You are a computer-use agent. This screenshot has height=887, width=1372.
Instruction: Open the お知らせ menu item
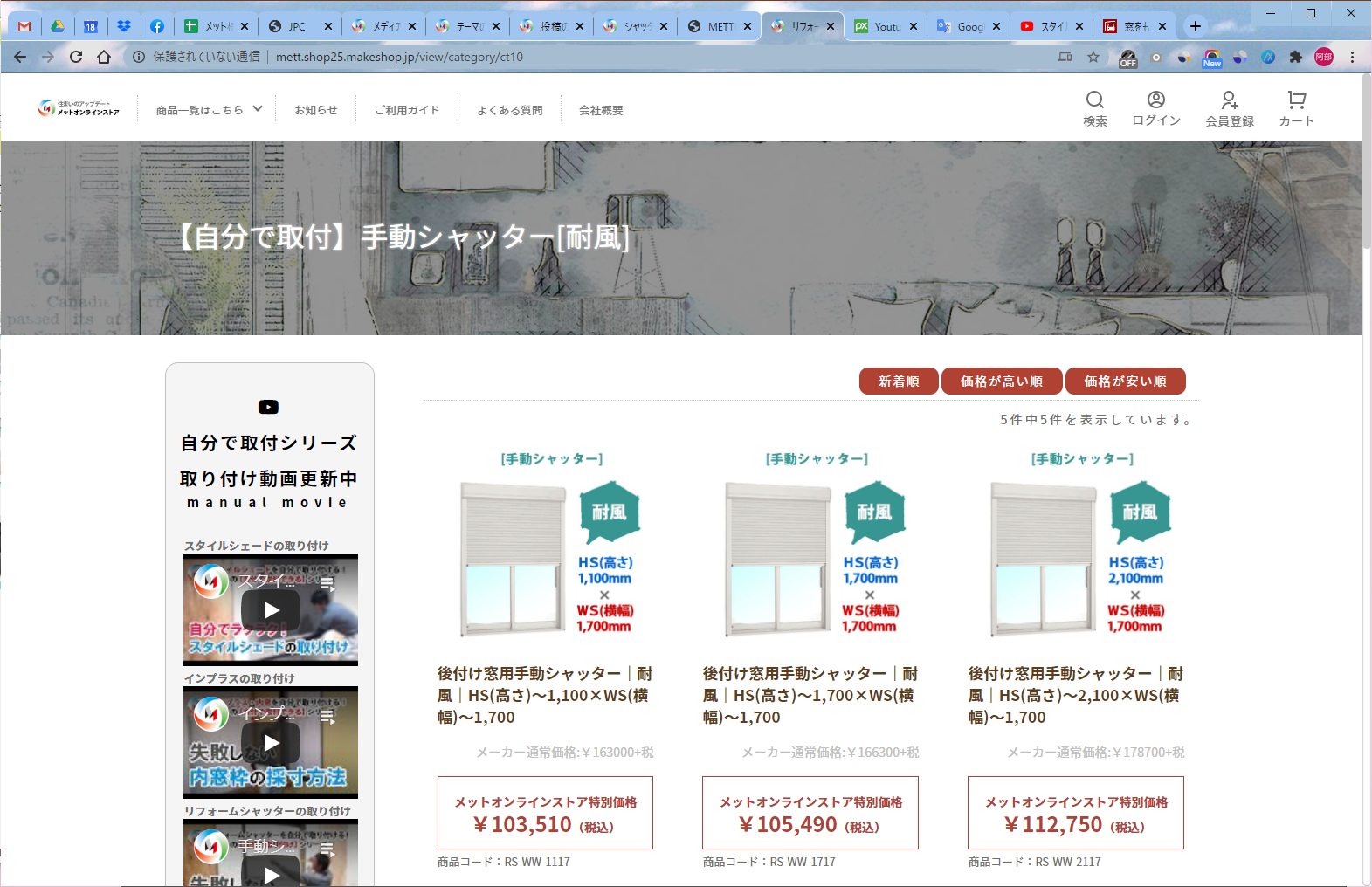click(315, 110)
